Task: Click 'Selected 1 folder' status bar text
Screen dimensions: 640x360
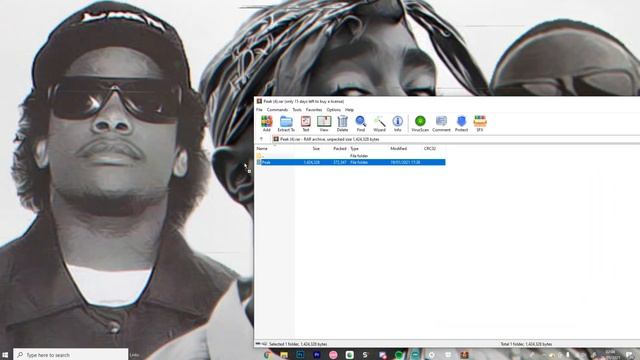Action: 298,344
